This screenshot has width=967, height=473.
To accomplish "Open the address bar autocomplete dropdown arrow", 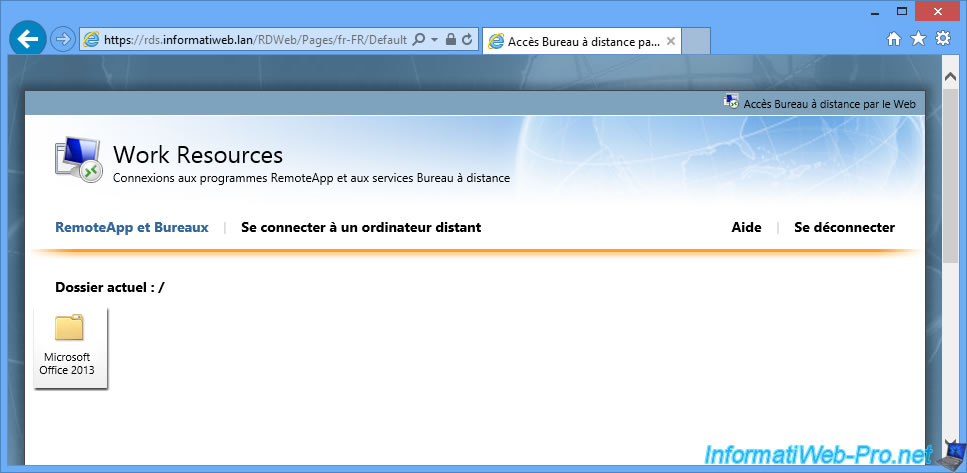I will (x=434, y=40).
